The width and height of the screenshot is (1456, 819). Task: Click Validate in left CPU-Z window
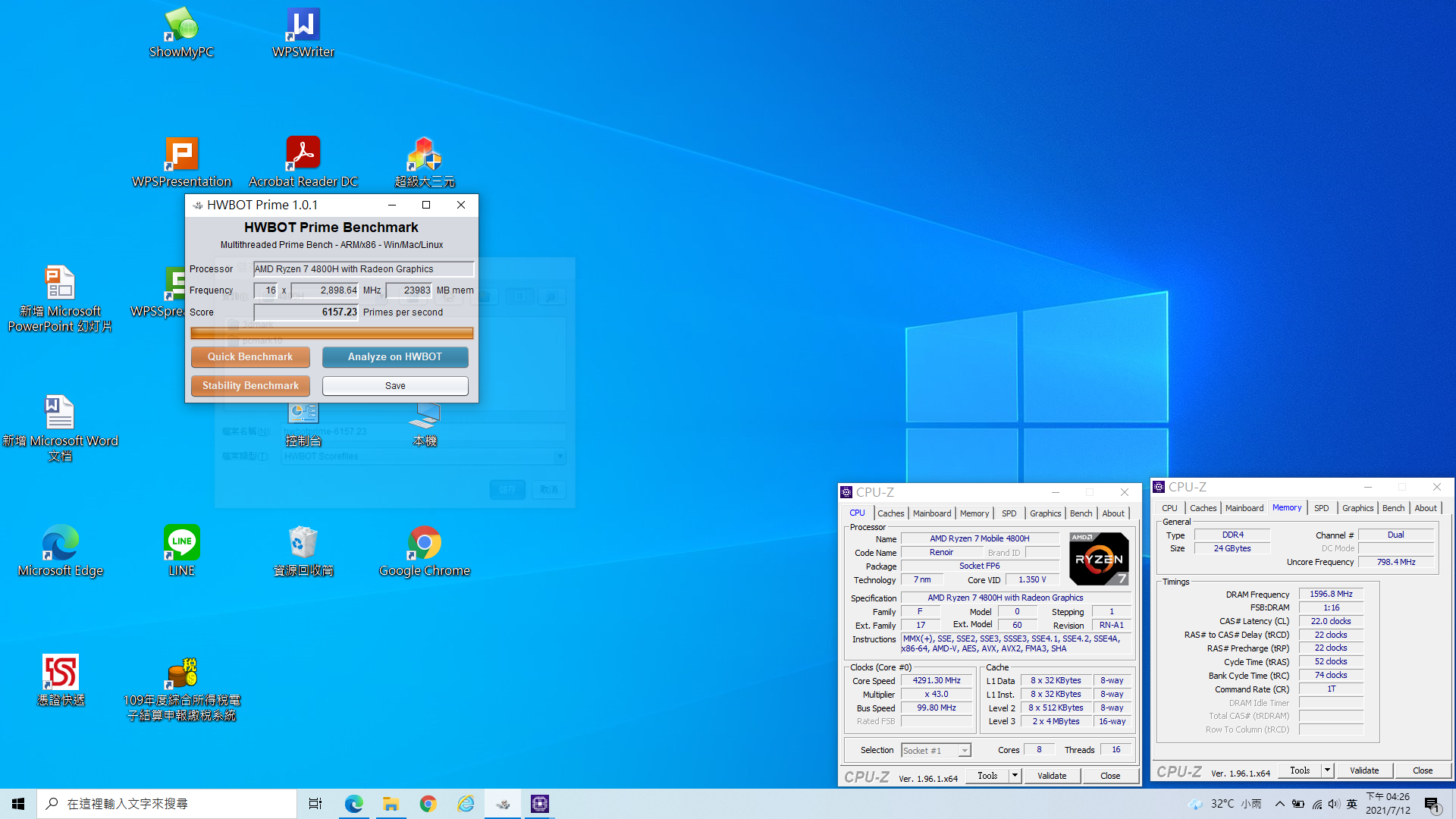1052,776
